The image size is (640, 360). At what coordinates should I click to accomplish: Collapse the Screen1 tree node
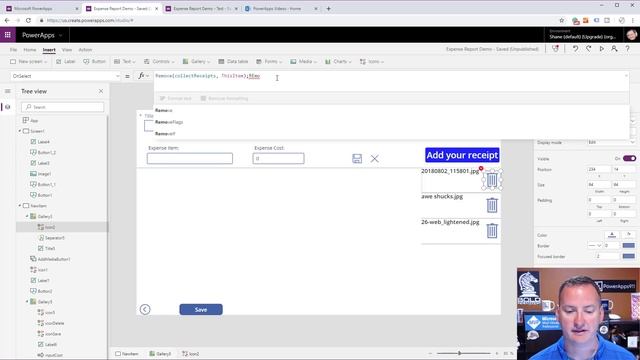coord(20,131)
